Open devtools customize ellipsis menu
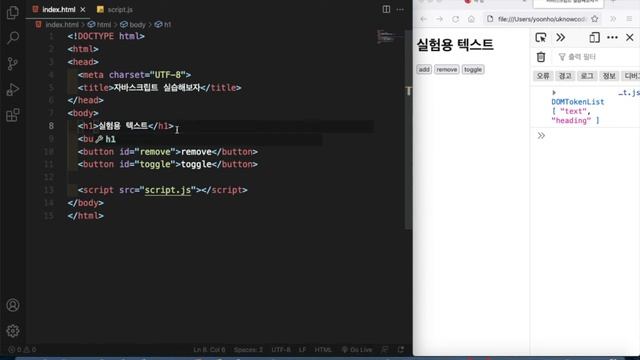640x360 pixels. tap(612, 38)
